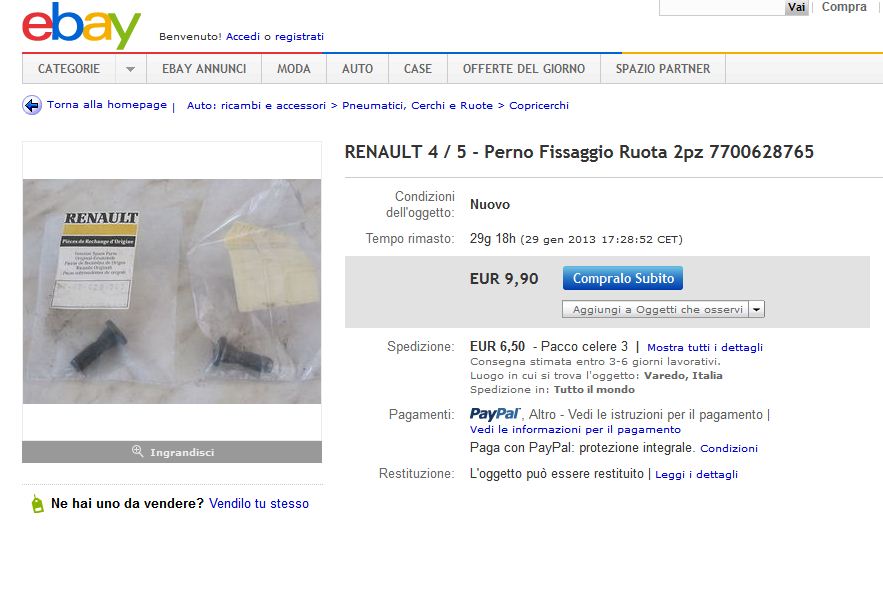This screenshot has width=883, height=611.
Task: Open Leggi i dettagli return policy link
Action: (696, 474)
